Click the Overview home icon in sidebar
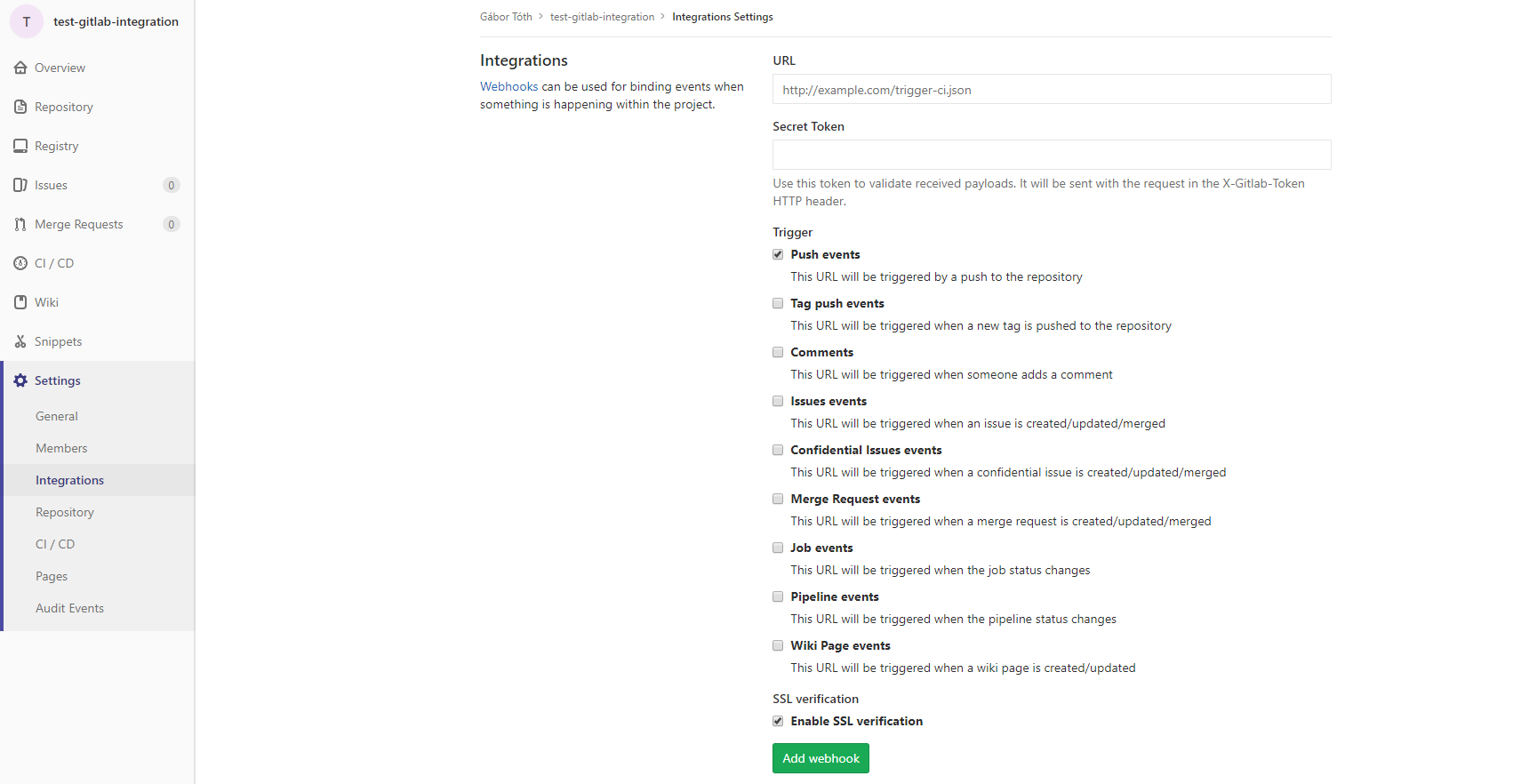Screen dimensions: 1537x784 20,68
